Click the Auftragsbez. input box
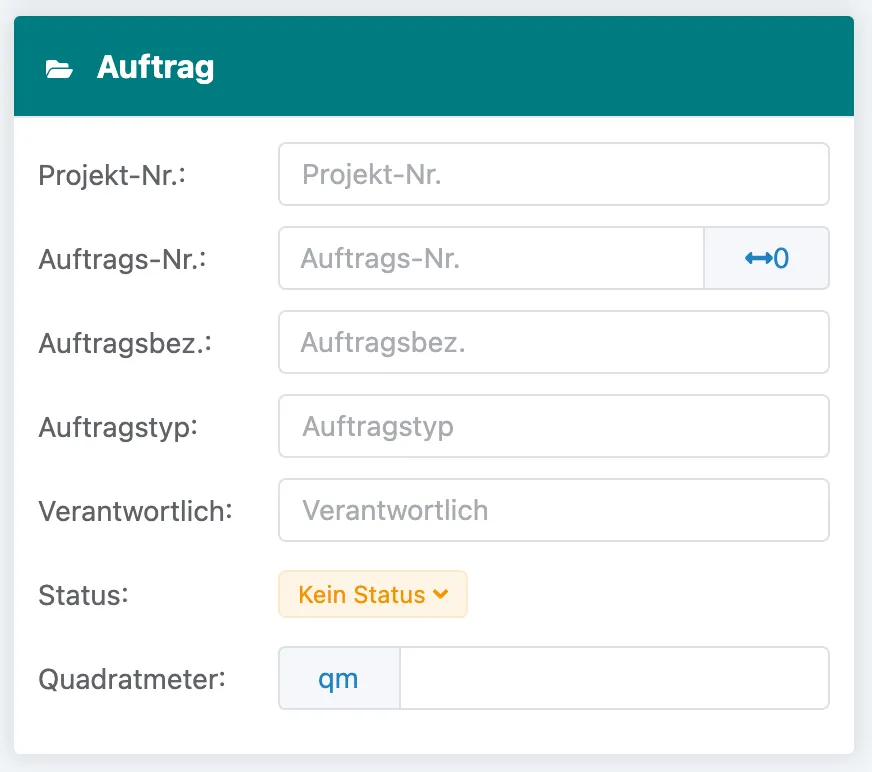 click(x=554, y=342)
